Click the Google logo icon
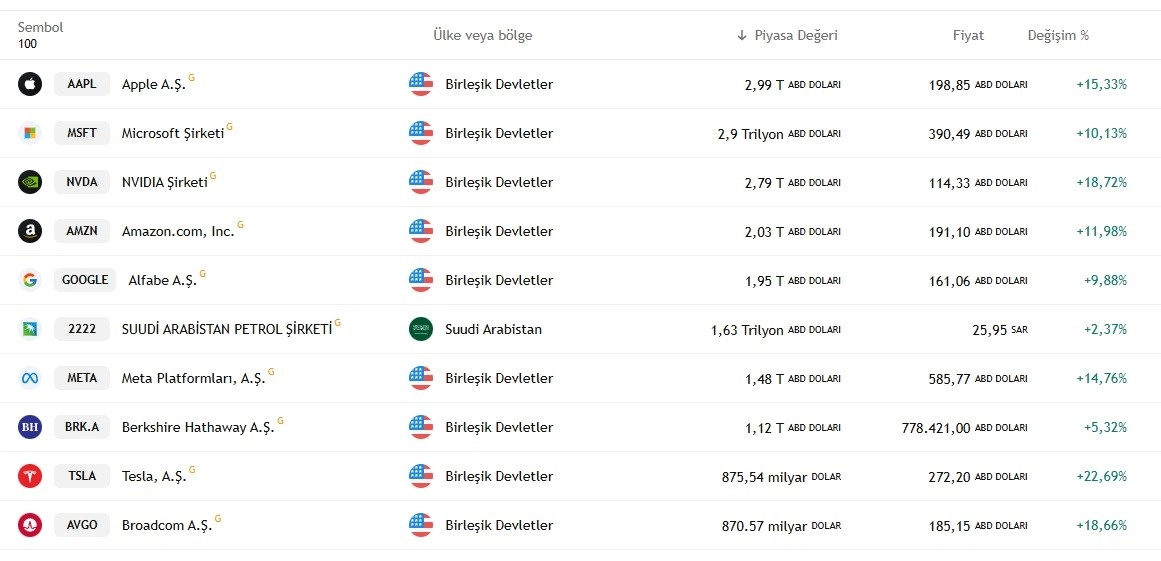 tap(30, 280)
